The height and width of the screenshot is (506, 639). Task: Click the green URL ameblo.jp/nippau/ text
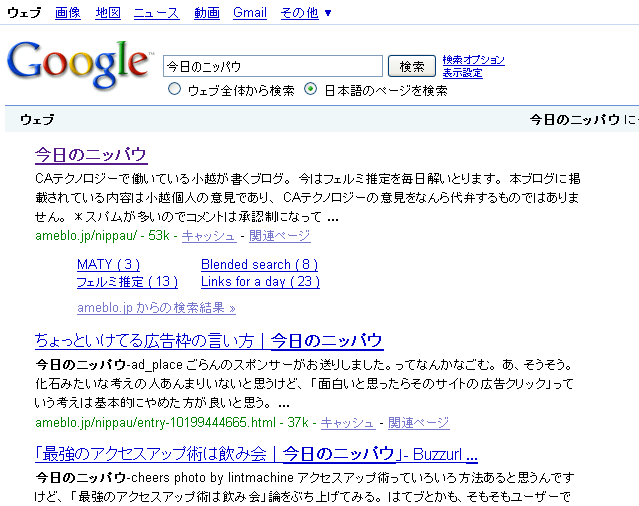coord(86,235)
